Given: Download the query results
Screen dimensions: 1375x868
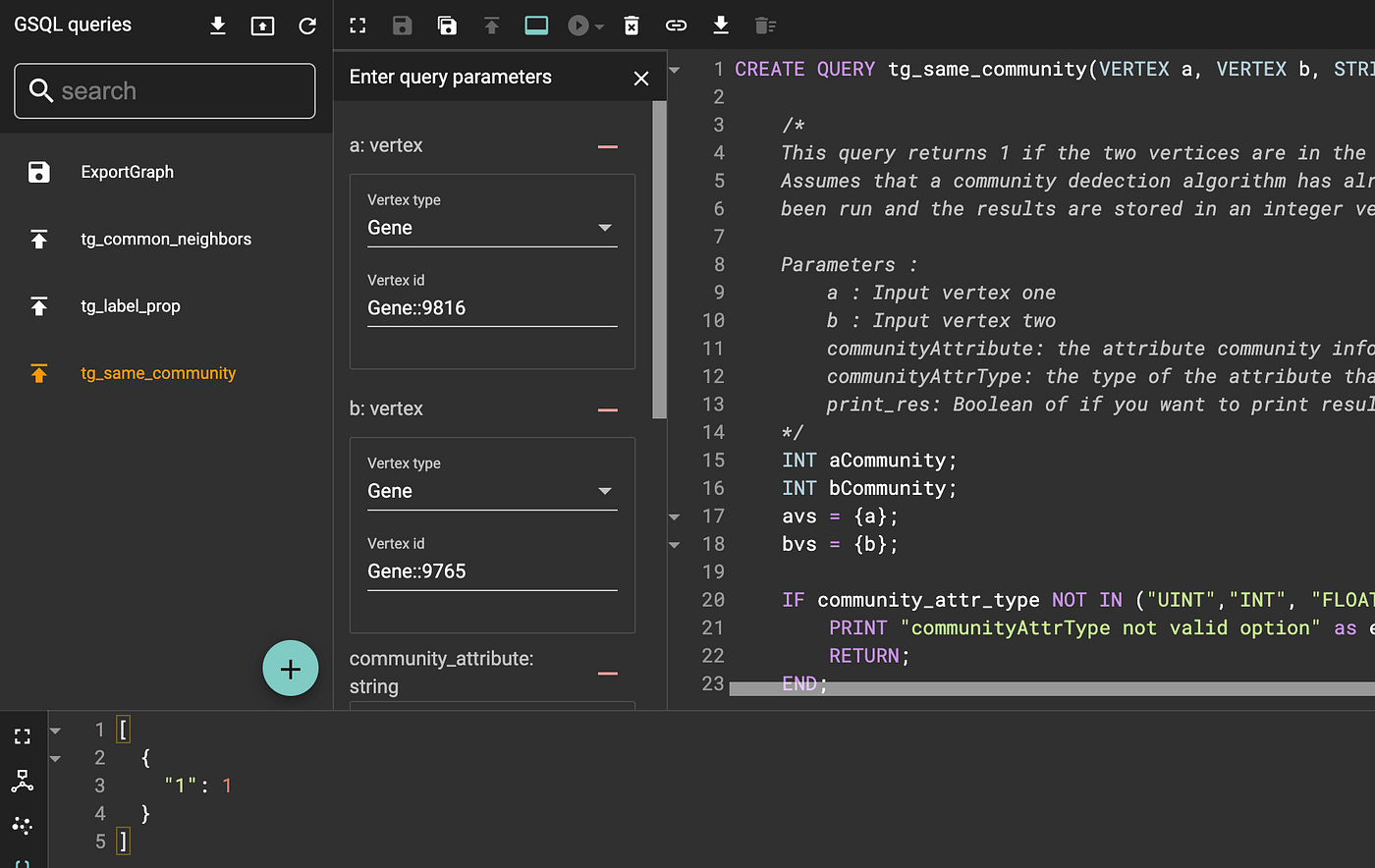Looking at the screenshot, I should pos(721,25).
